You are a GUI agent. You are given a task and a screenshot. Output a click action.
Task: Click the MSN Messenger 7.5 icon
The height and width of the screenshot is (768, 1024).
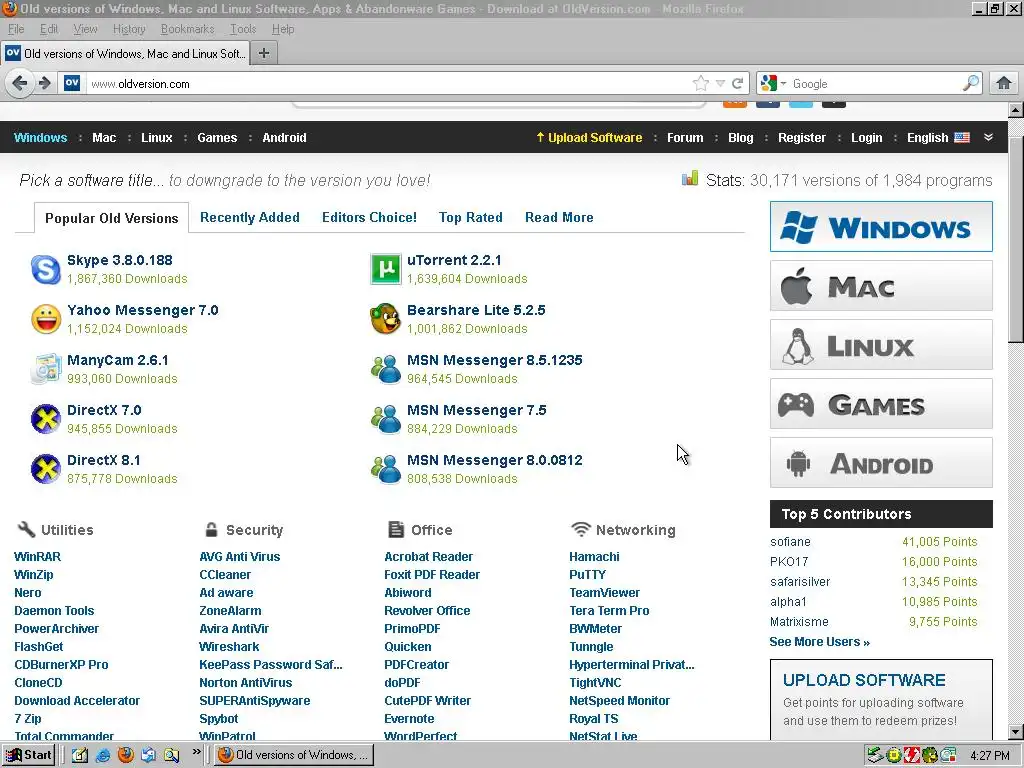click(x=385, y=419)
